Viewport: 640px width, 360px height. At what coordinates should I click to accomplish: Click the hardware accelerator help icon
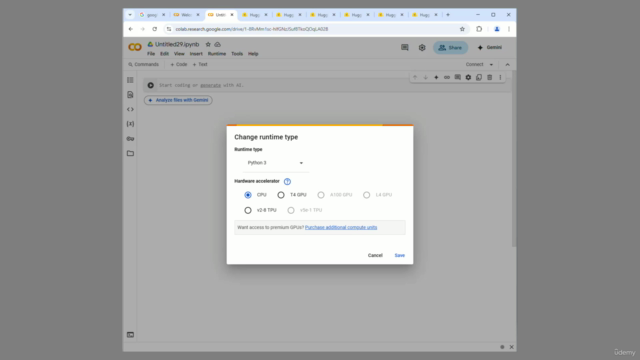pos(287,182)
